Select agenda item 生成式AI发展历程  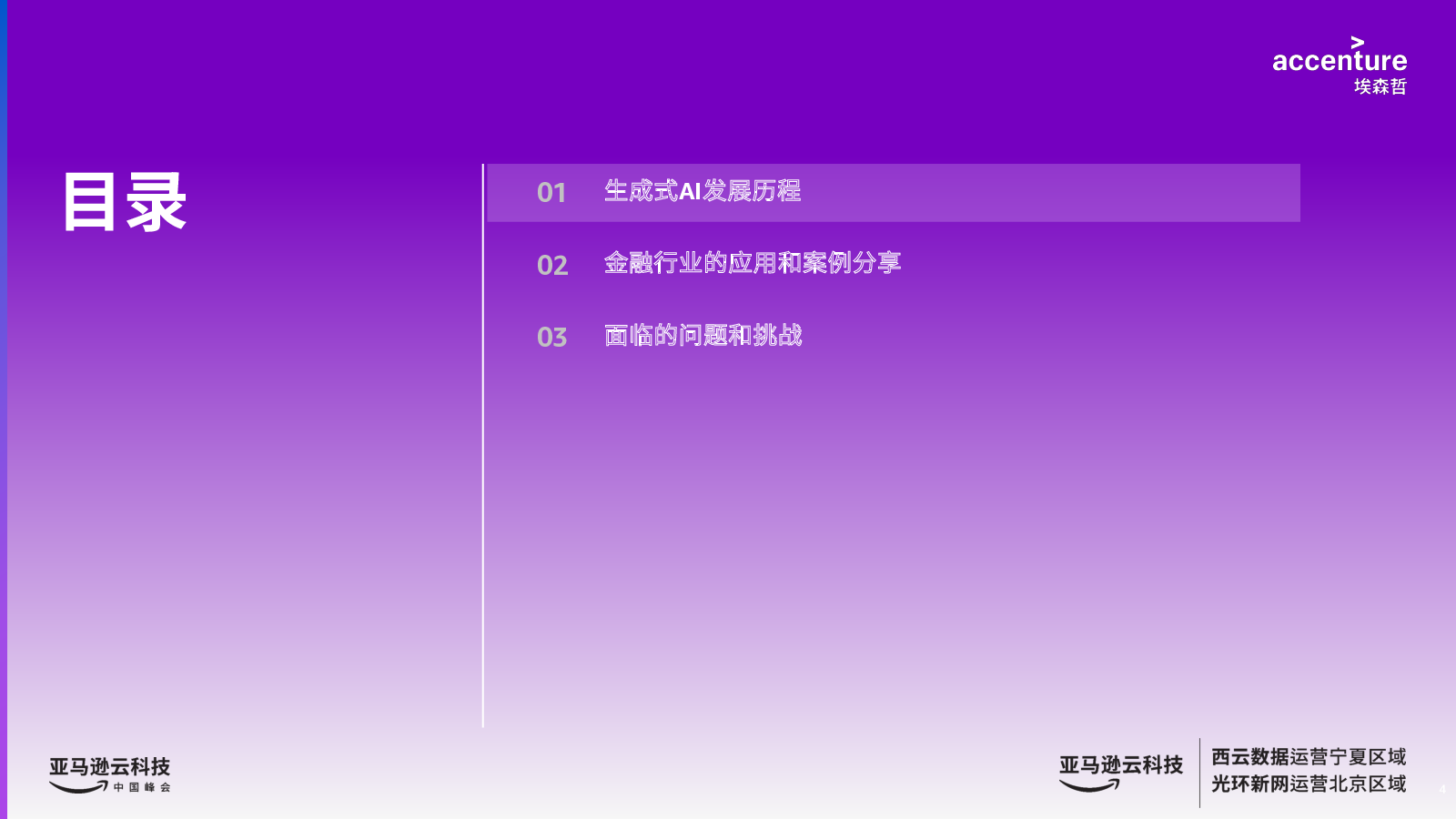point(702,191)
